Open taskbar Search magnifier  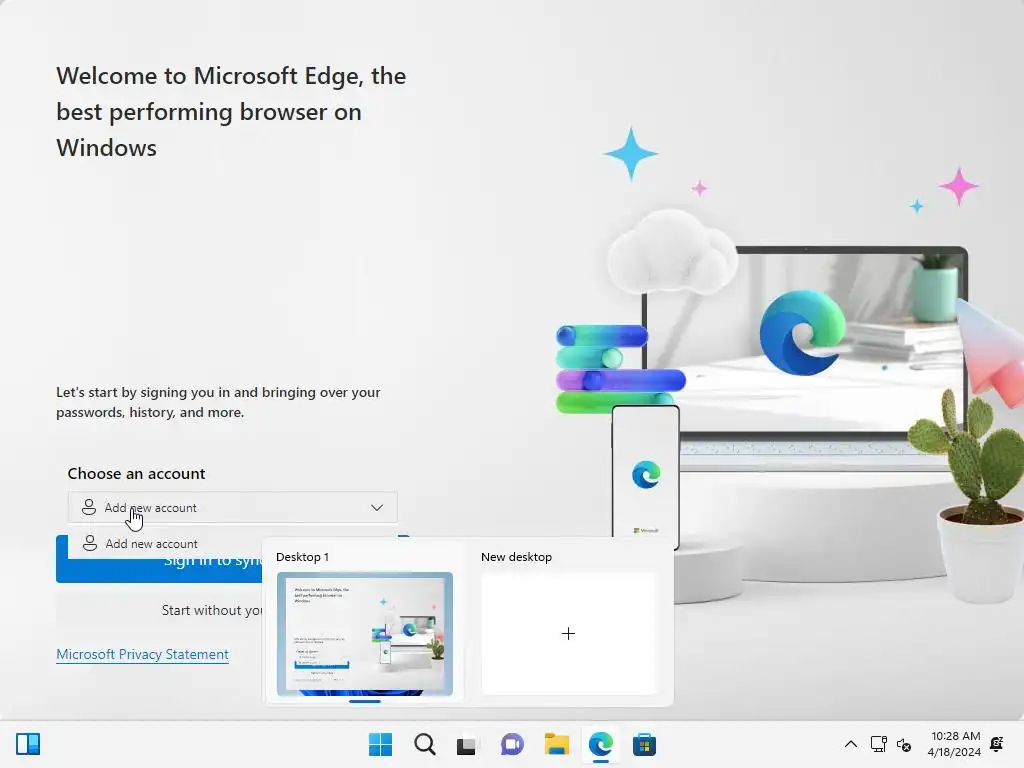pos(424,744)
